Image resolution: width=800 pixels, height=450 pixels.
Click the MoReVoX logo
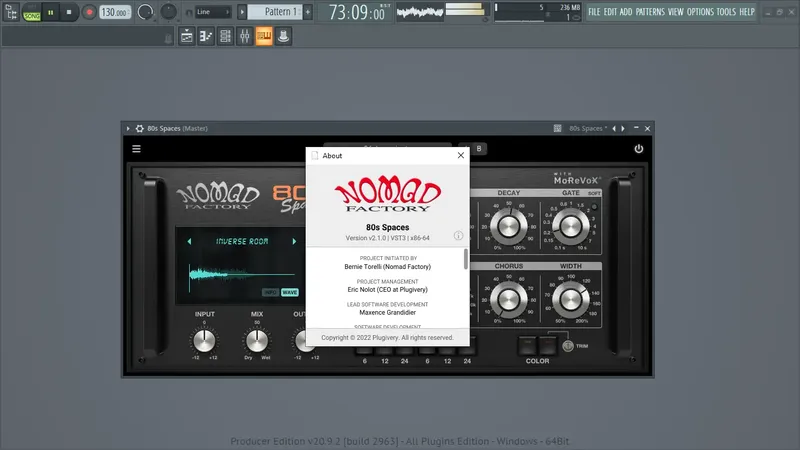[x=577, y=179]
